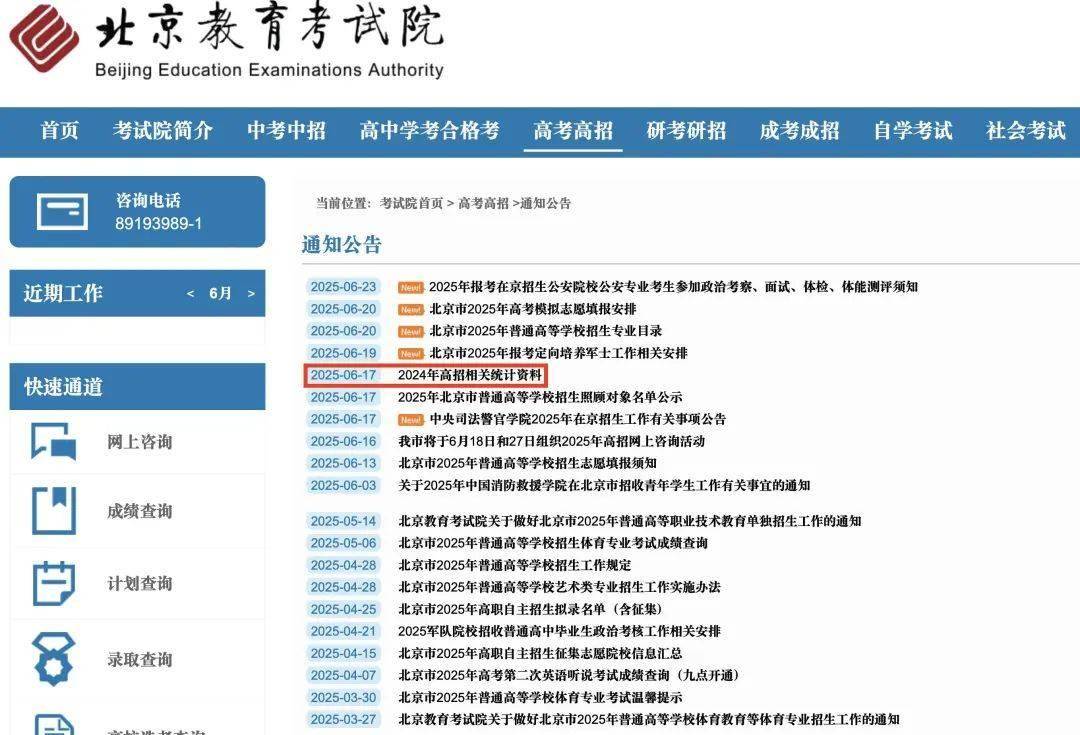The image size is (1080, 735).
Task: Open 北京市2025年普通高等学校招生工作规定 link
Action: click(x=515, y=565)
